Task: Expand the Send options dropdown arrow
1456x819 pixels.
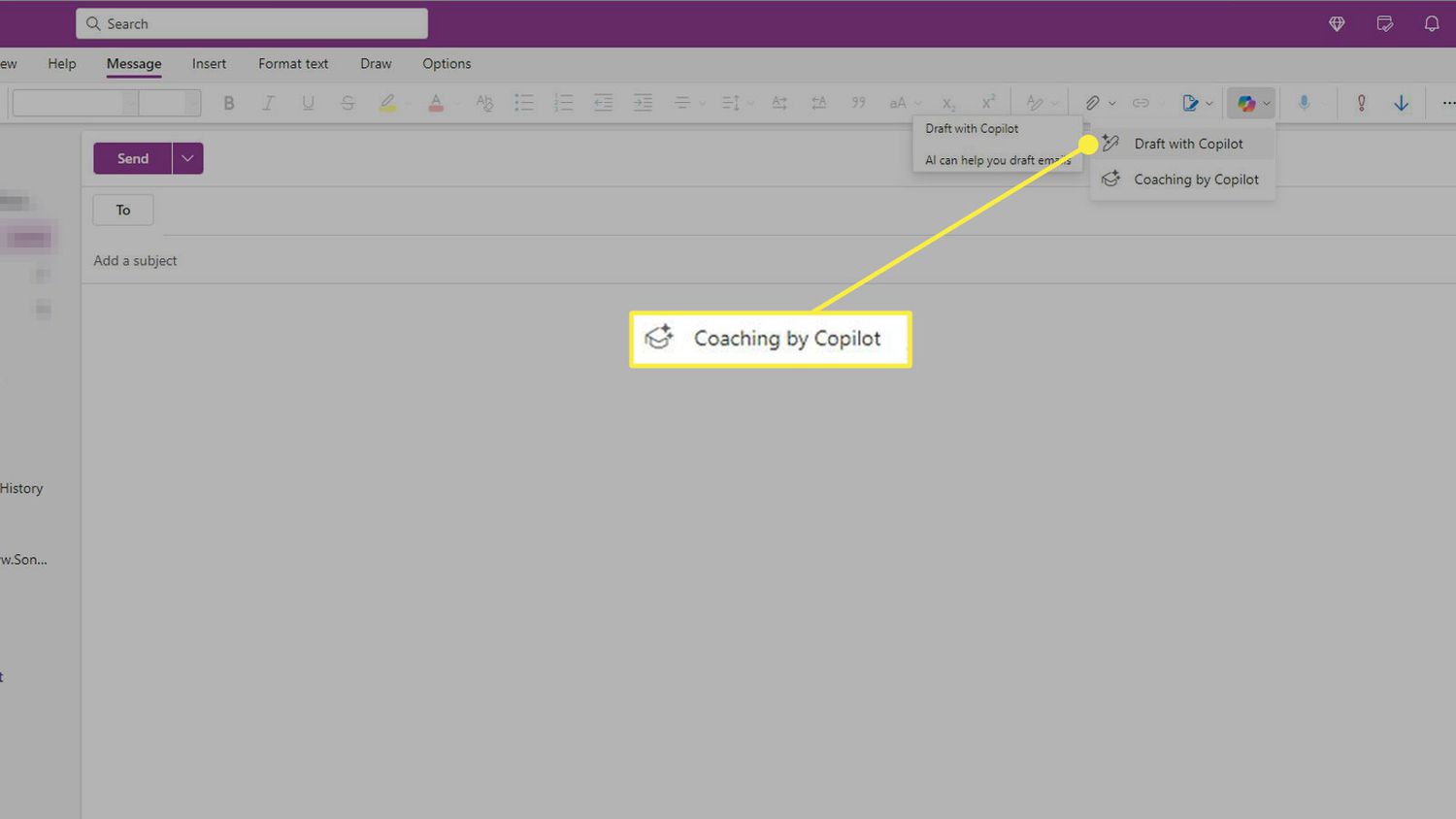Action: point(187,158)
